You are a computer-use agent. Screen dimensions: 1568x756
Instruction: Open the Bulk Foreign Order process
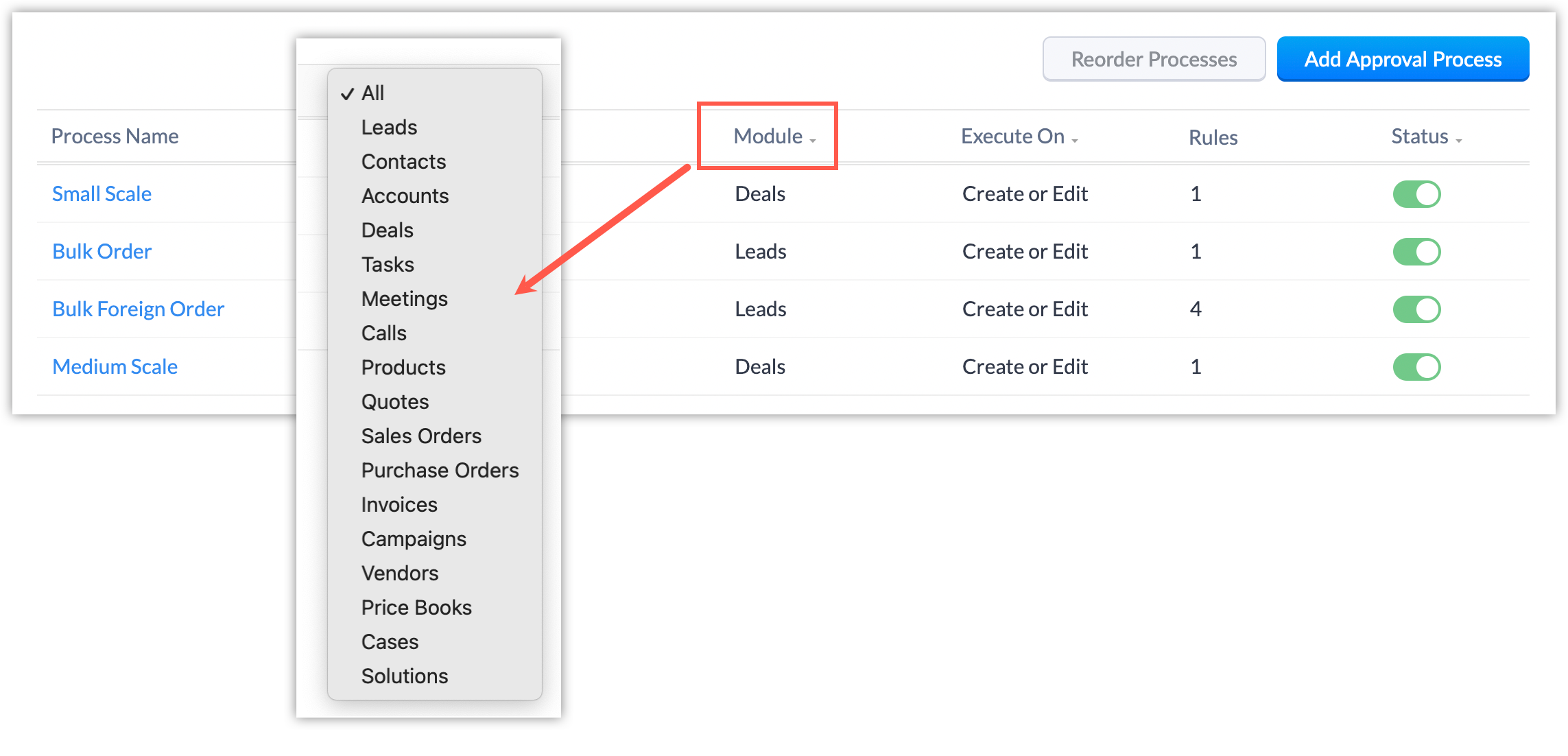click(x=138, y=309)
